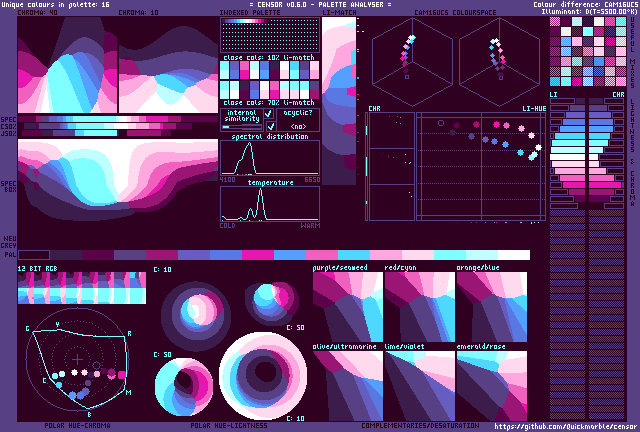Image resolution: width=640 pixels, height=432 pixels.
Task: Pick the sky blue PAL swatch right of hot magenta
Action: 290,255
